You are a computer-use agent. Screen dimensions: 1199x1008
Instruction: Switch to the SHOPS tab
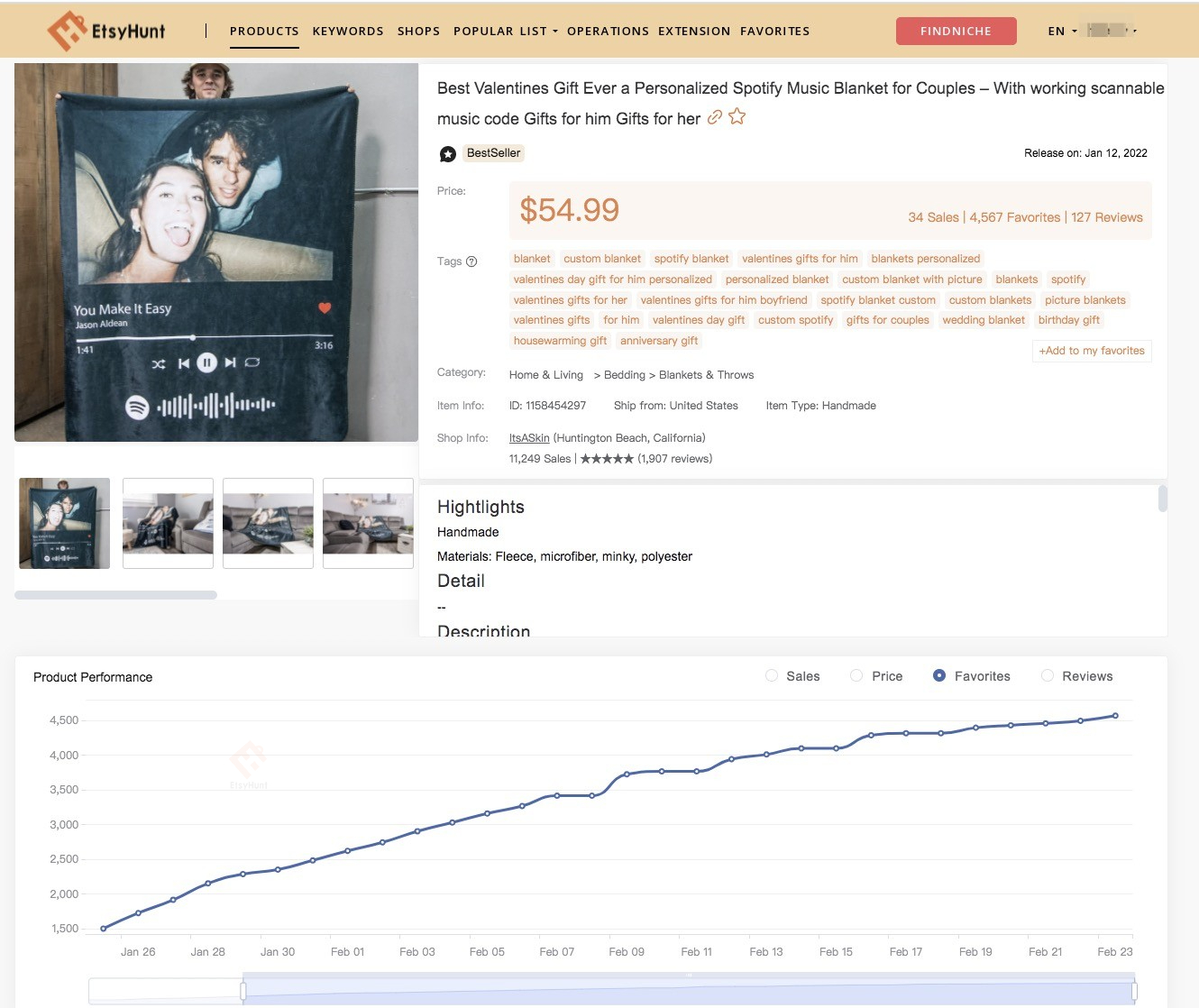(418, 31)
